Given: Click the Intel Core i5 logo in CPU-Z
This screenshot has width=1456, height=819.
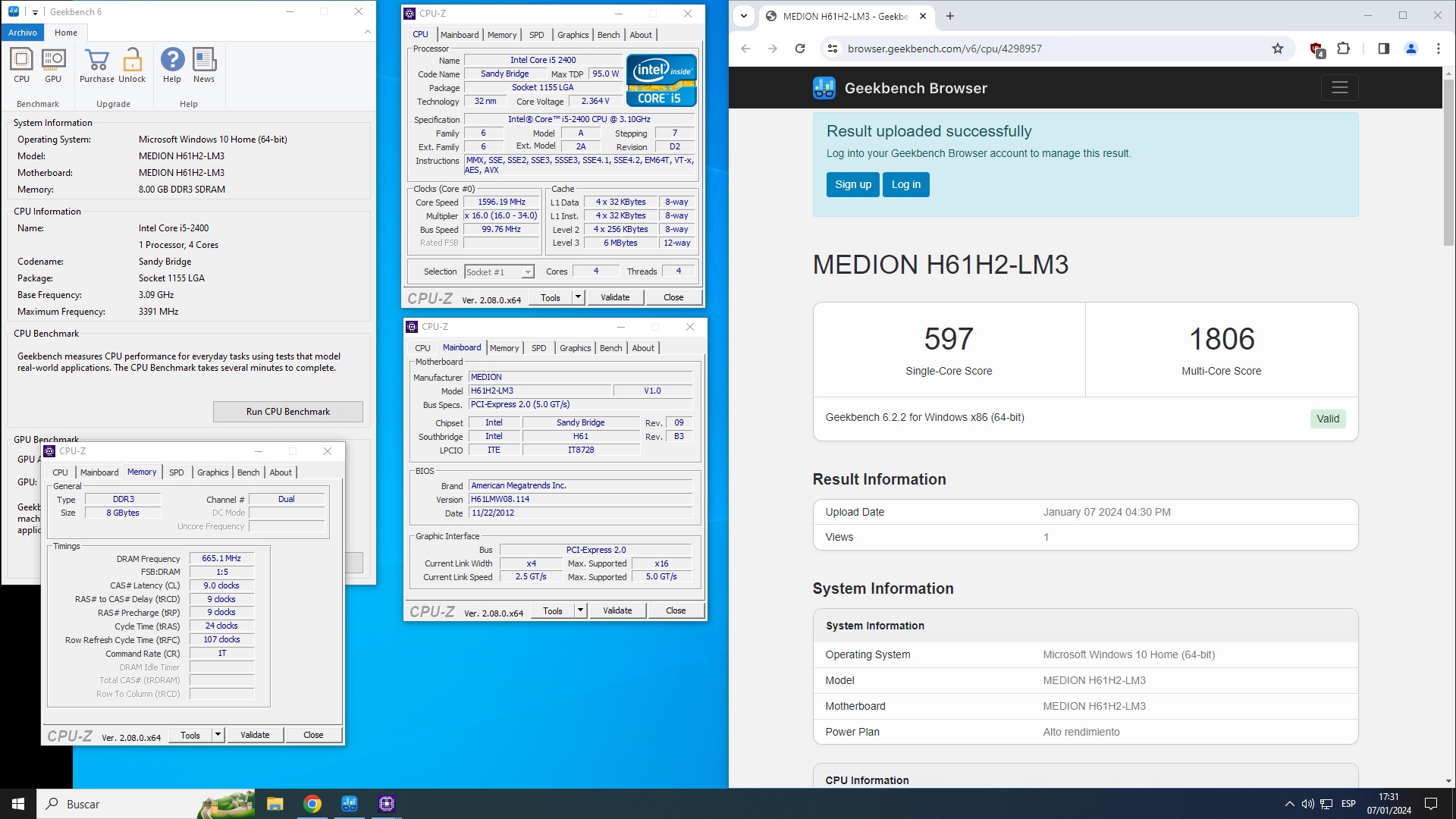Looking at the screenshot, I should (661, 80).
